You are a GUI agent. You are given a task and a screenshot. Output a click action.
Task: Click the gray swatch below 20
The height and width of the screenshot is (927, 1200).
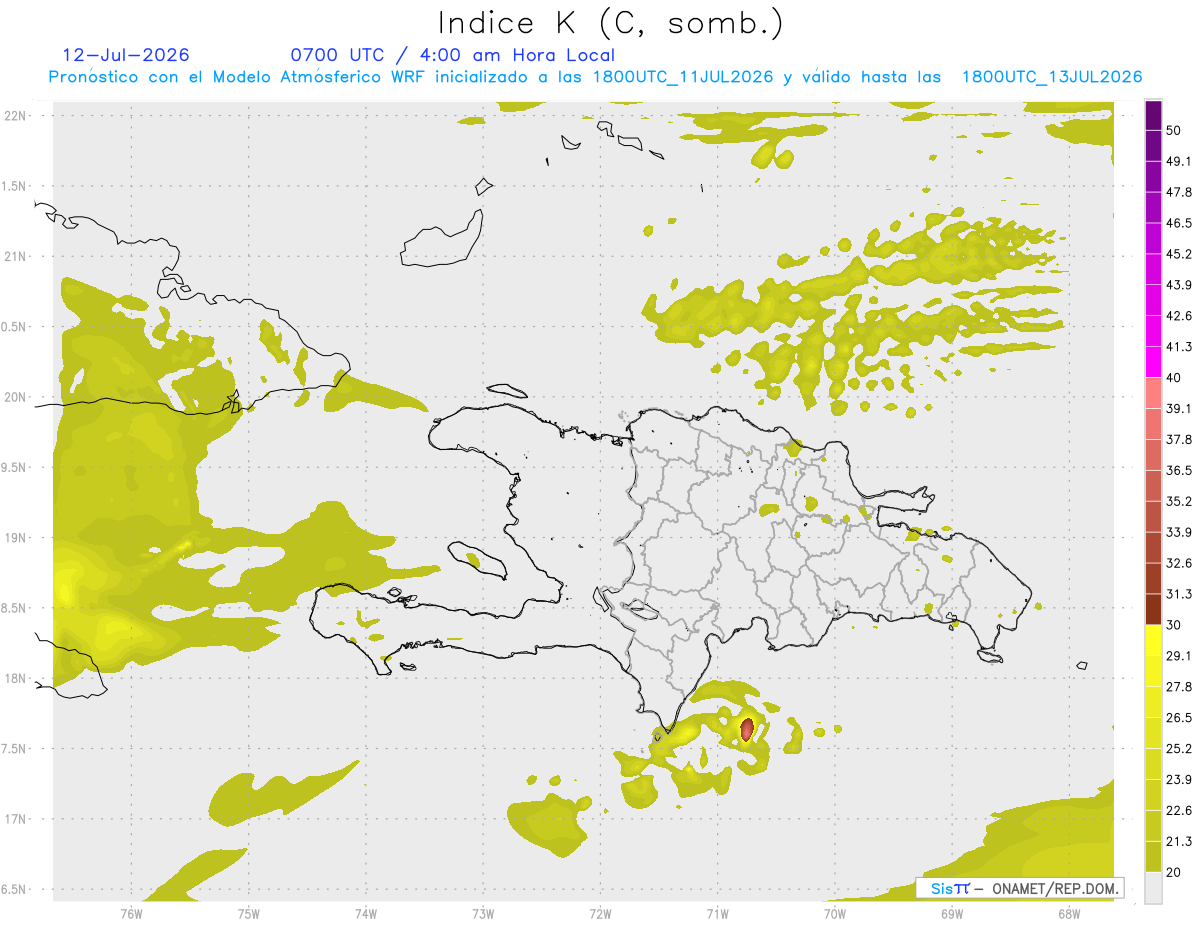click(x=1154, y=887)
